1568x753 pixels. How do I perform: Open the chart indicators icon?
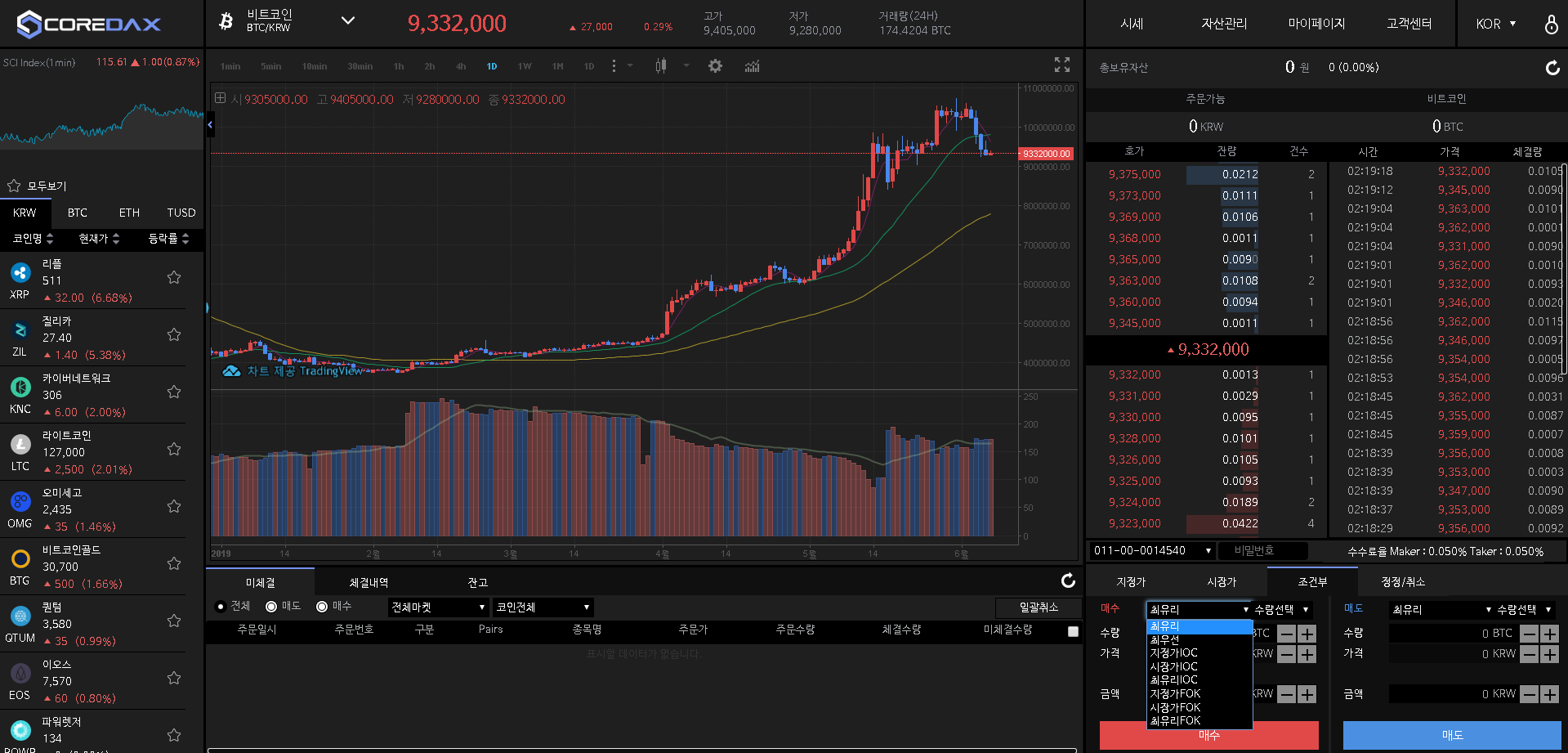pyautogui.click(x=752, y=65)
